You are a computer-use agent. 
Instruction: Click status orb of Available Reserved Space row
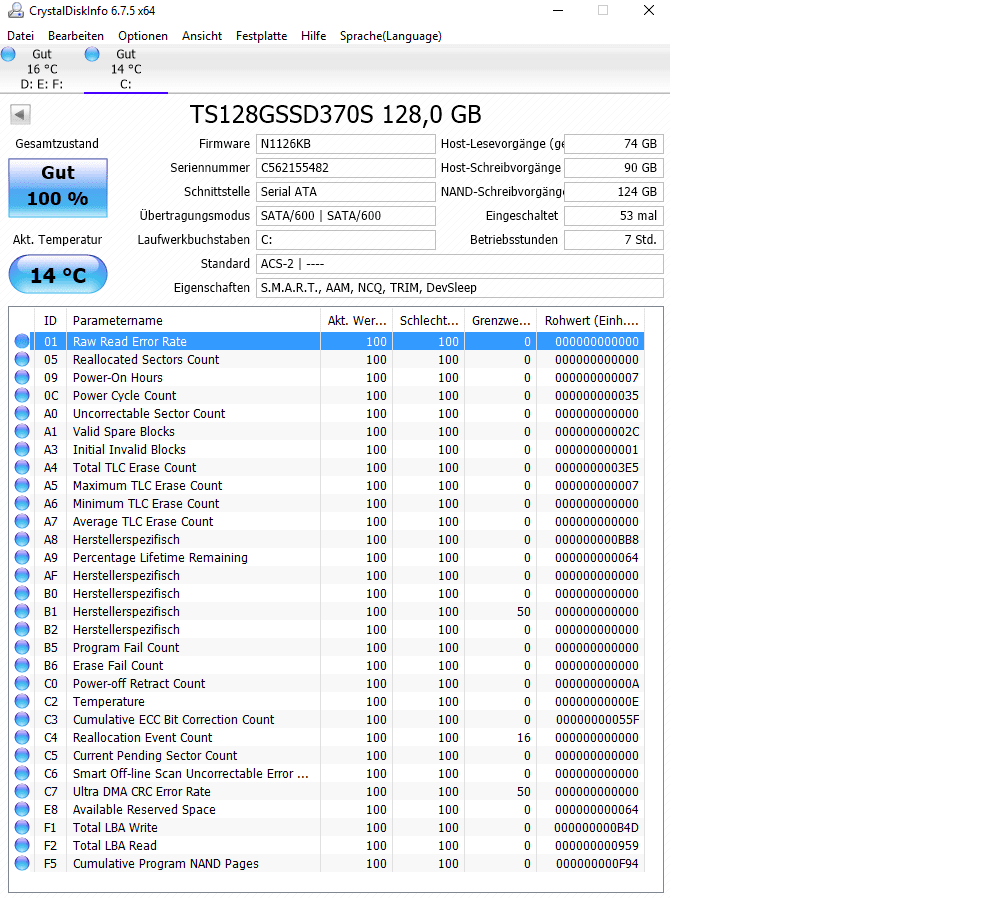[22, 809]
